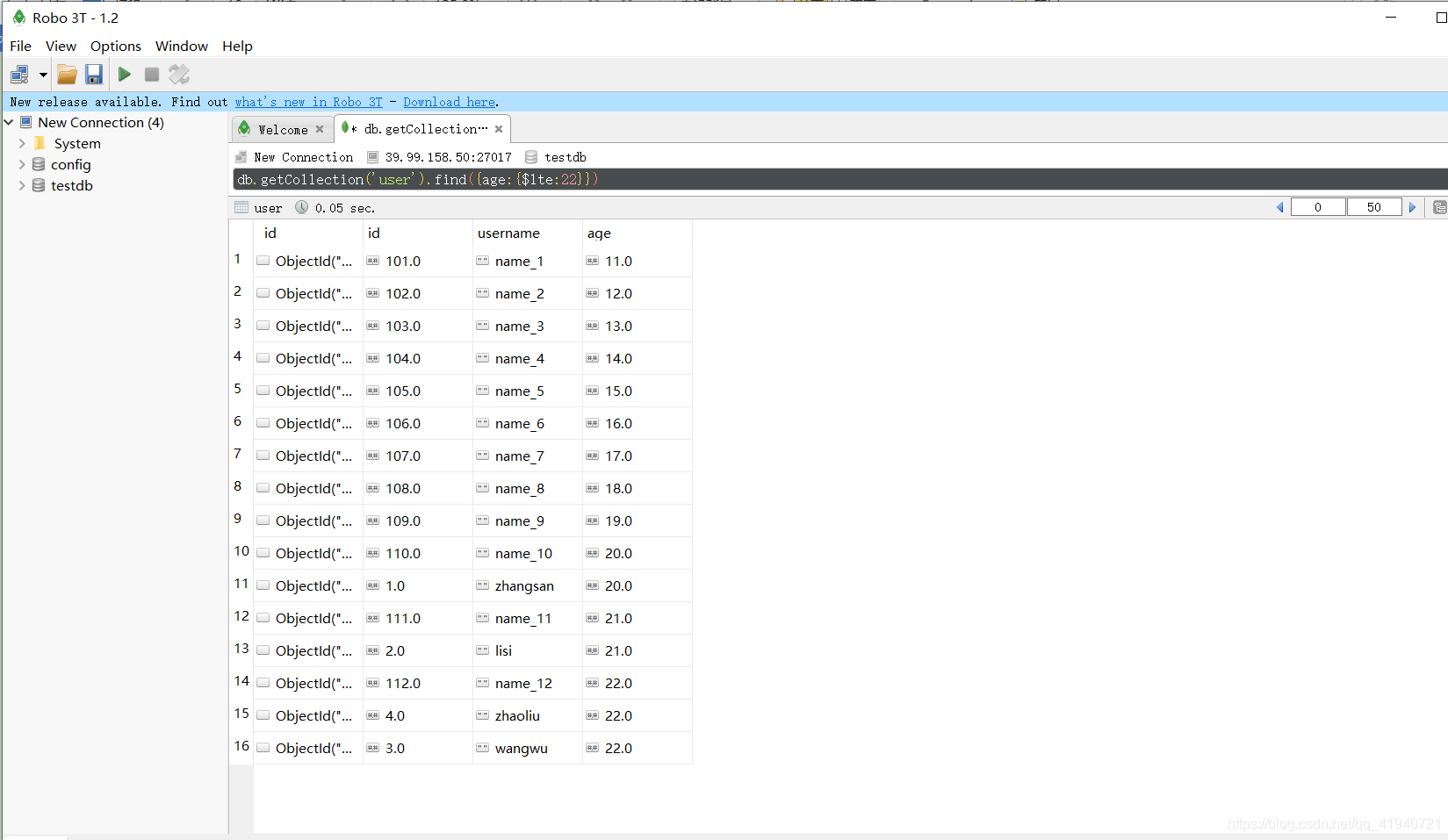Click the skip field showing 0
The height and width of the screenshot is (840, 1448).
click(x=1318, y=207)
